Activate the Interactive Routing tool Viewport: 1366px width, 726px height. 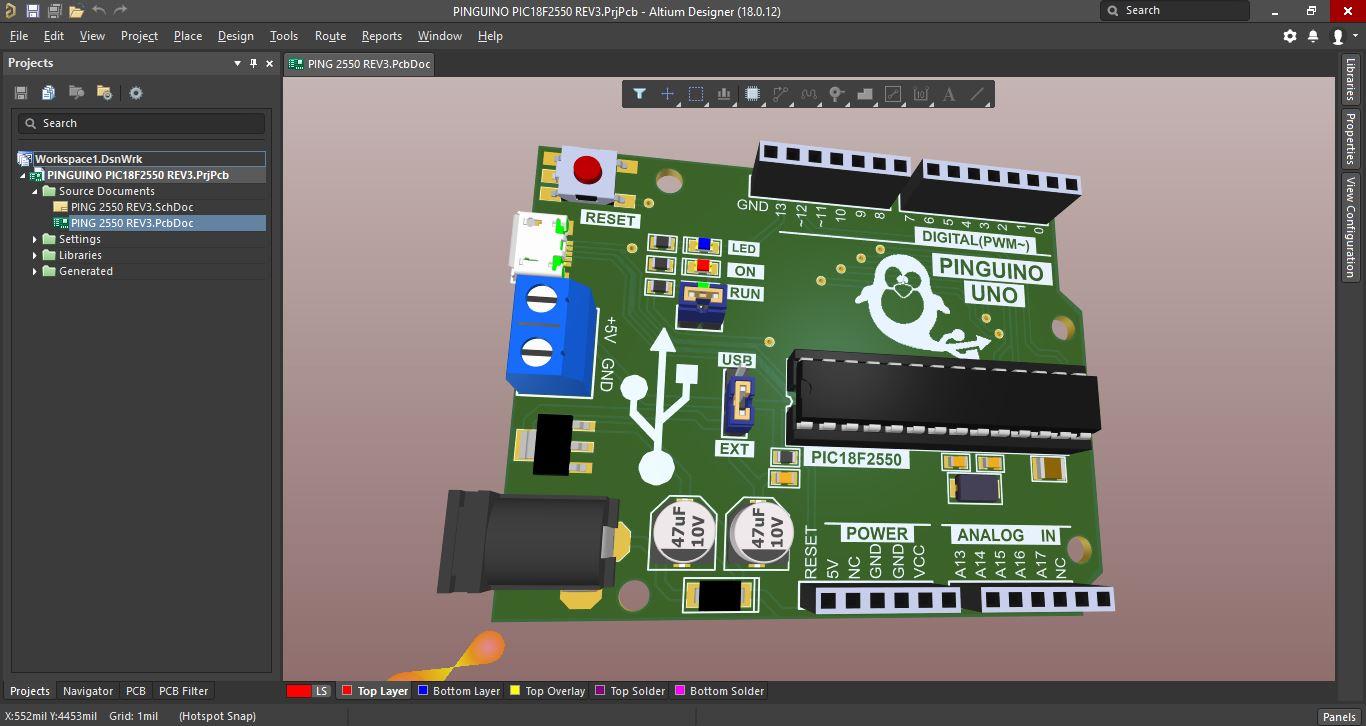click(x=781, y=94)
